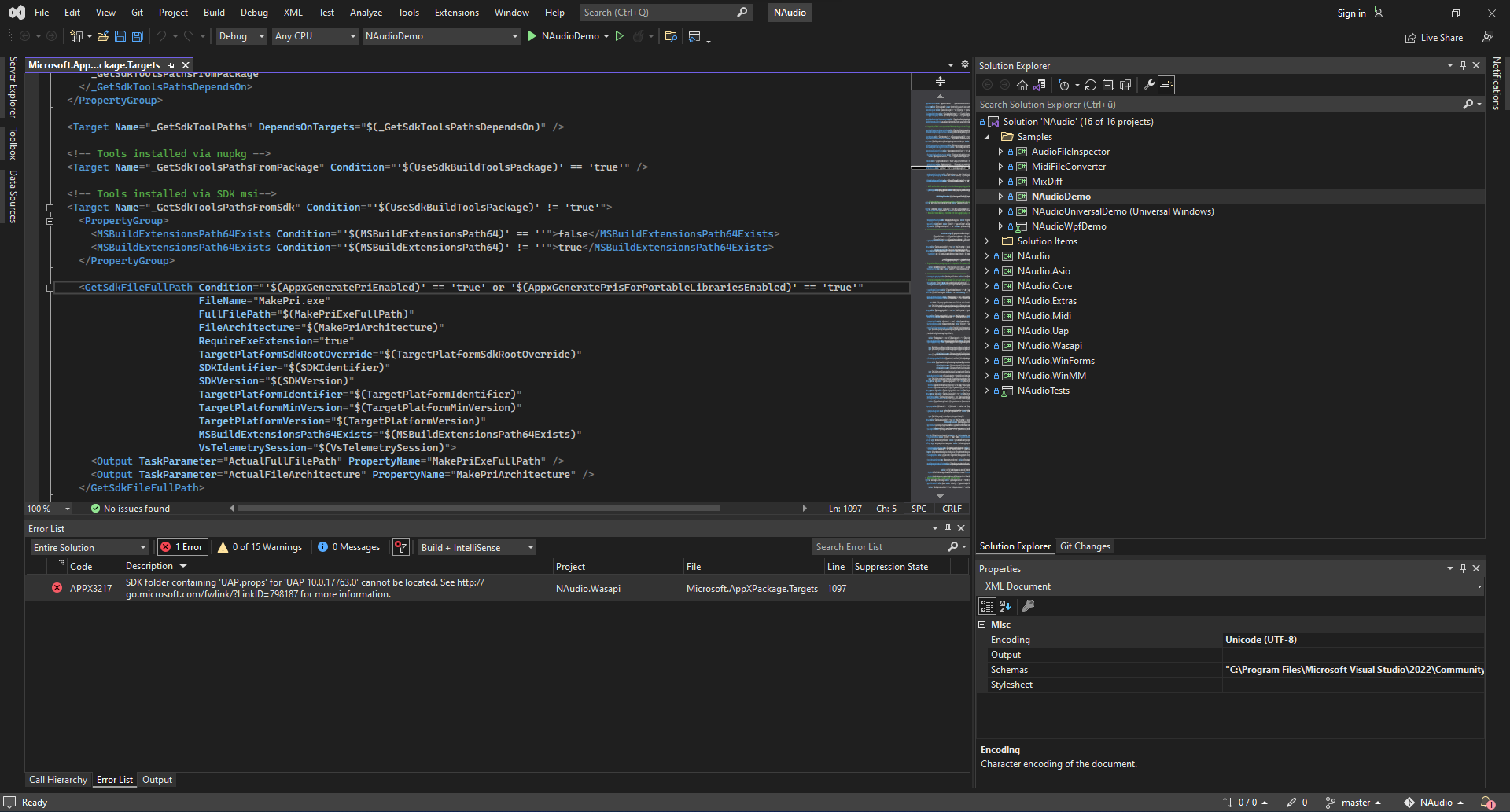Collapse All items in Solution Explorer

coord(1108,85)
